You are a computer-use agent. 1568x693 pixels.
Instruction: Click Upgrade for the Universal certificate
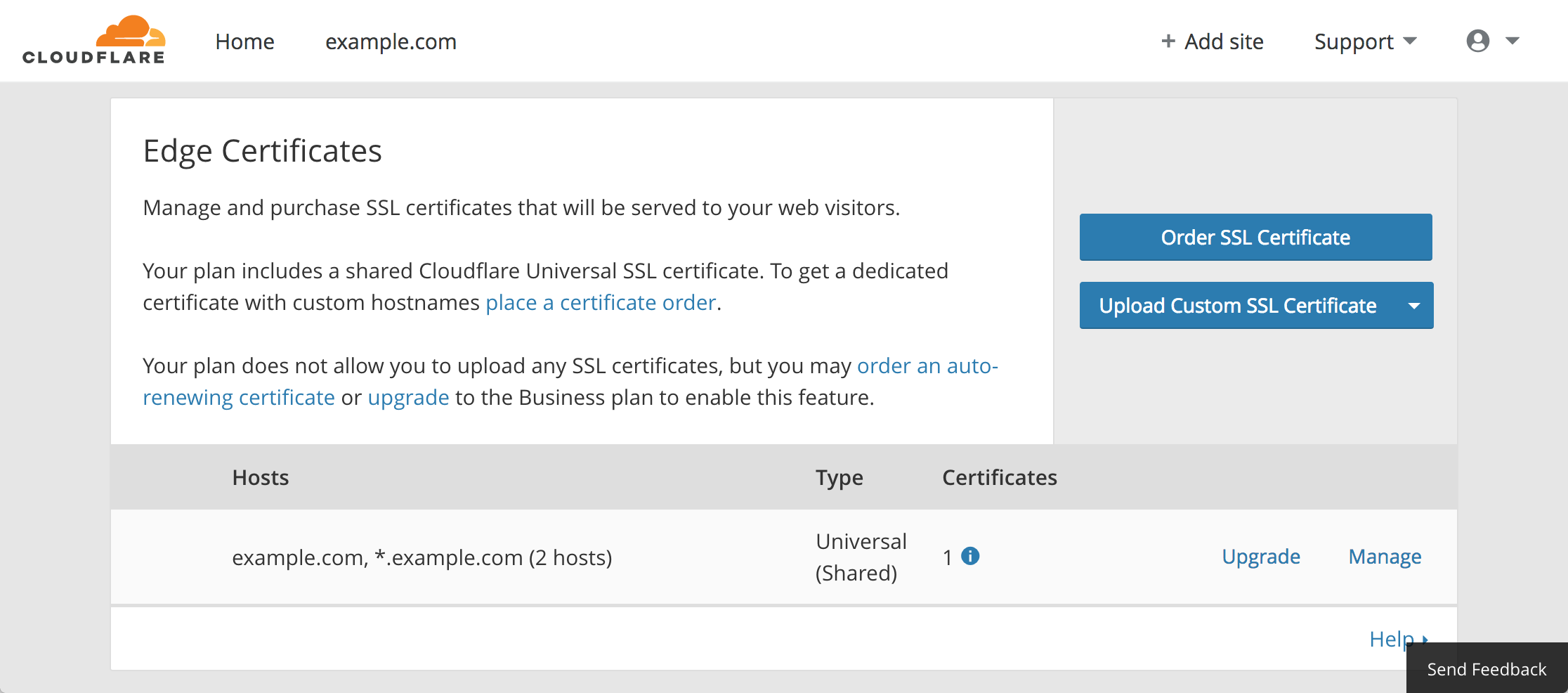tap(1261, 556)
